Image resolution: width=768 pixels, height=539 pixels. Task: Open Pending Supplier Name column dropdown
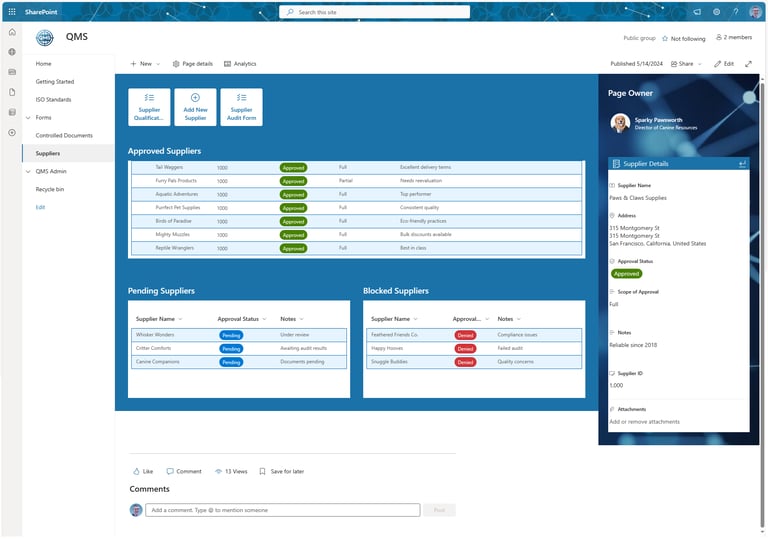point(180,319)
